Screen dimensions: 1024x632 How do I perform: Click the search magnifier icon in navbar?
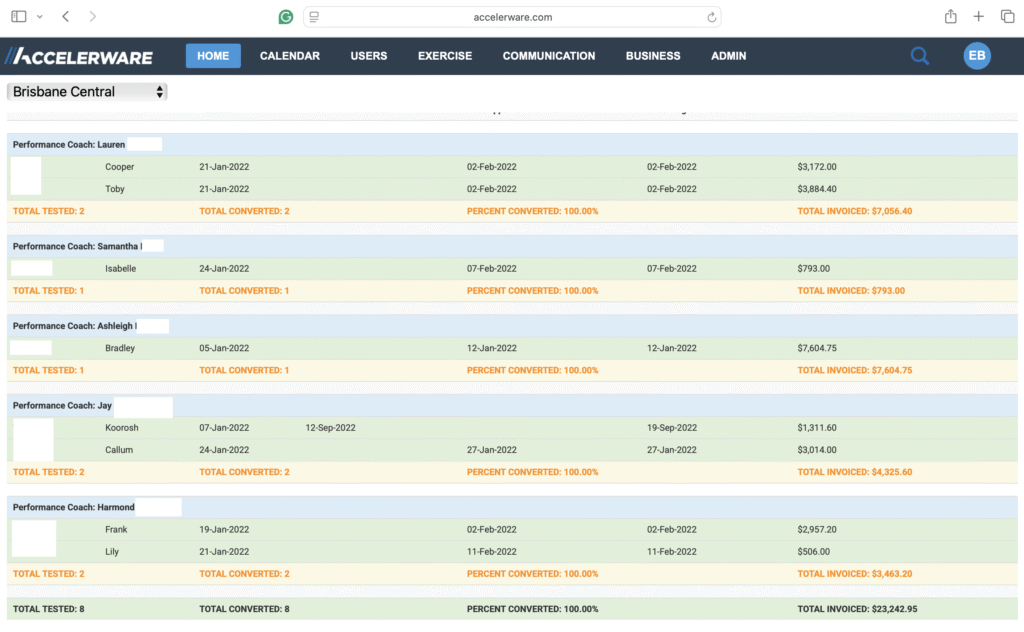click(x=919, y=56)
